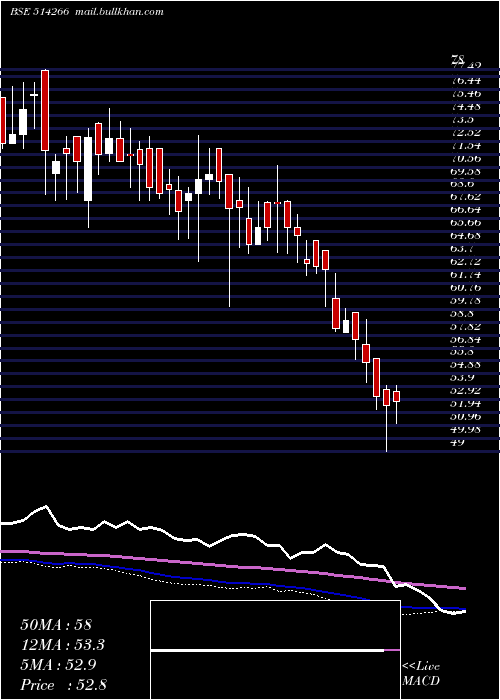Click the 12MA : 53.3 reading
500x700 pixels.
64,645
